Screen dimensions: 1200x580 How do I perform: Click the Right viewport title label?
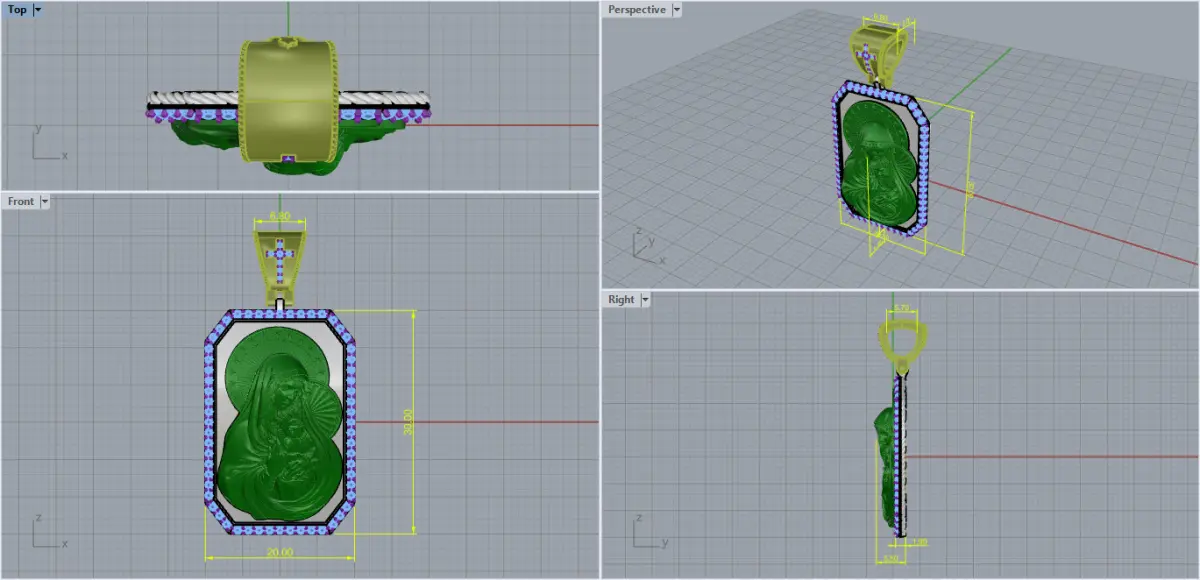pyautogui.click(x=621, y=299)
